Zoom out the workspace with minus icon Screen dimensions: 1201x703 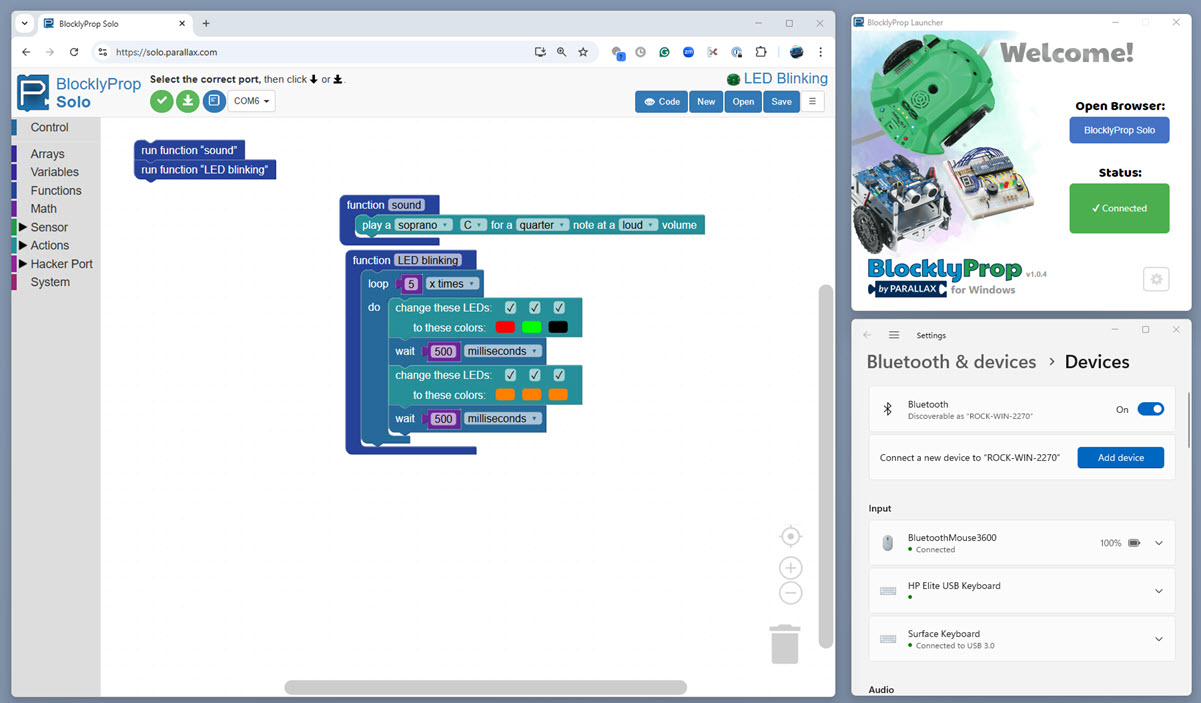click(790, 593)
